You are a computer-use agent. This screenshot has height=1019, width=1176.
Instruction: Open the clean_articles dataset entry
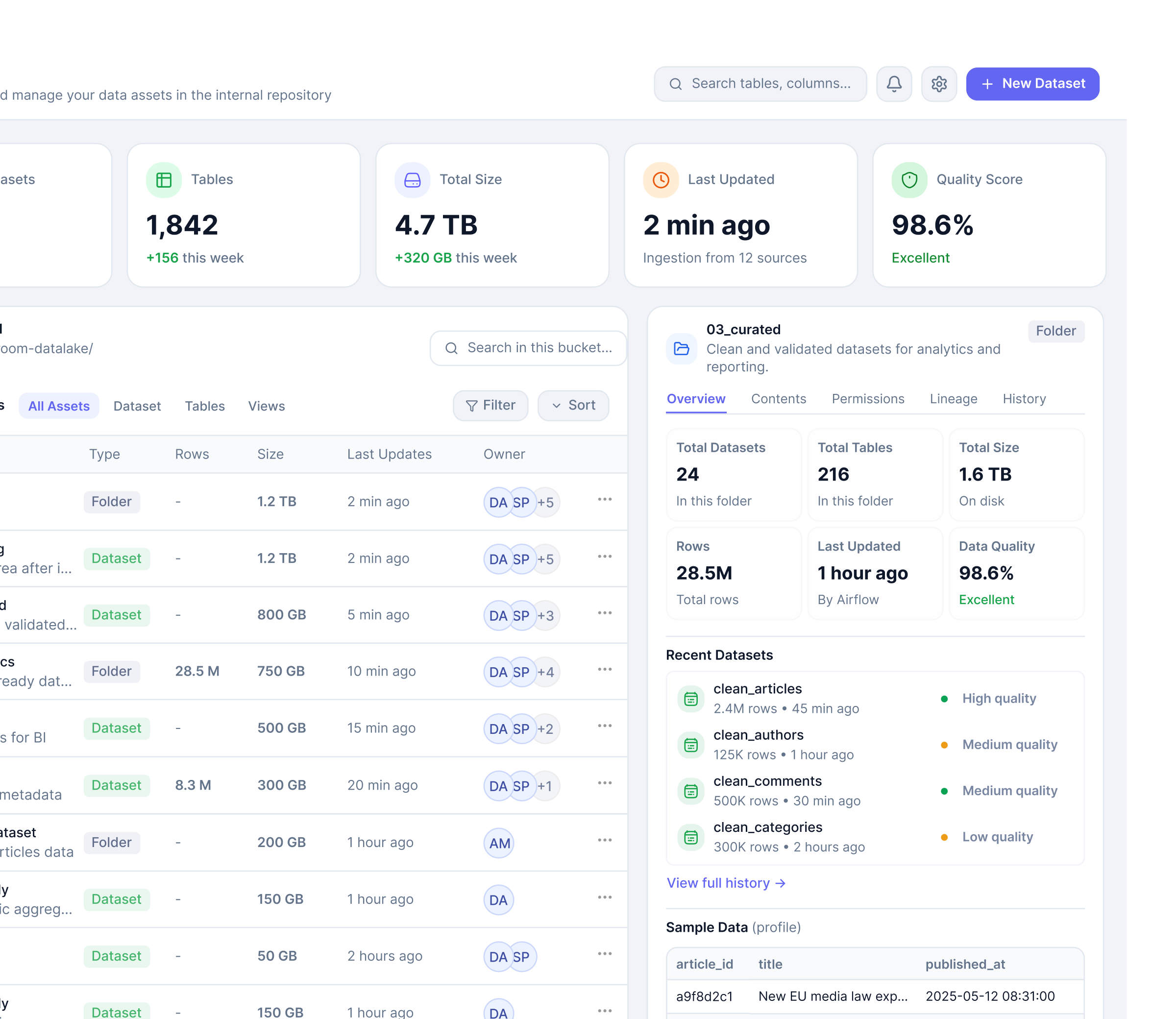(875, 699)
